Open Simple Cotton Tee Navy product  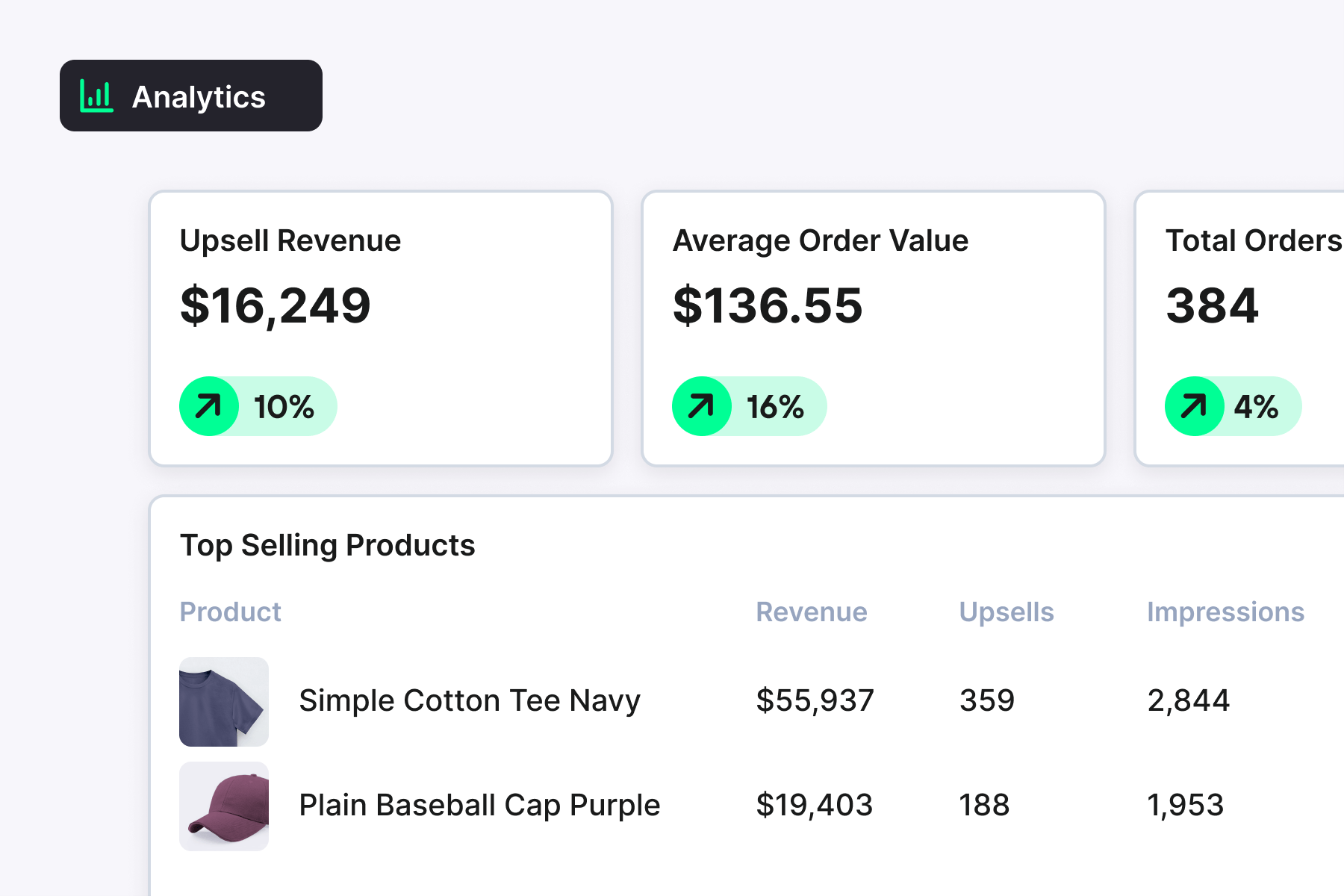(x=469, y=700)
